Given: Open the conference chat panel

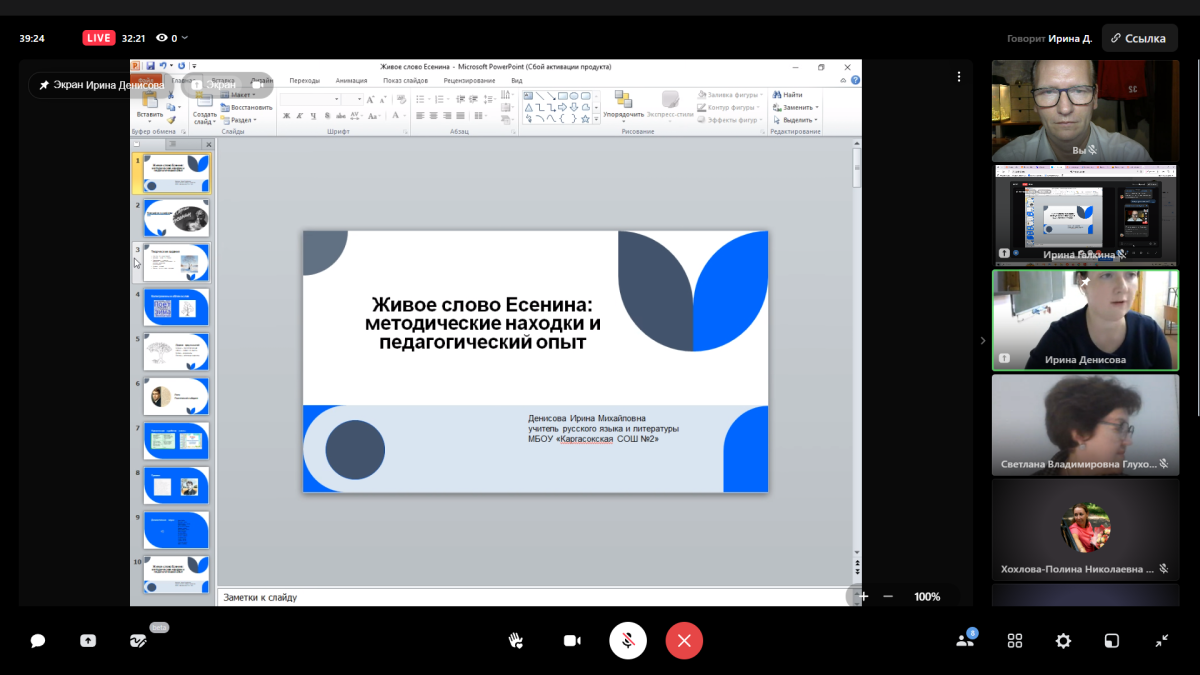Looking at the screenshot, I should coord(38,641).
